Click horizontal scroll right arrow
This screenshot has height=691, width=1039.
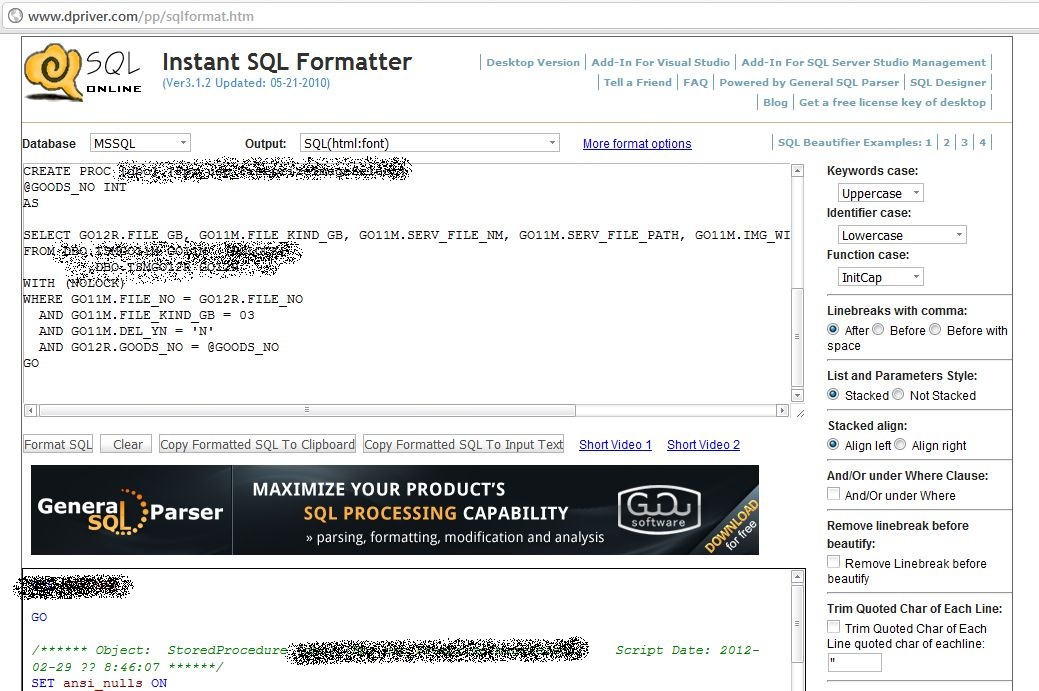783,410
